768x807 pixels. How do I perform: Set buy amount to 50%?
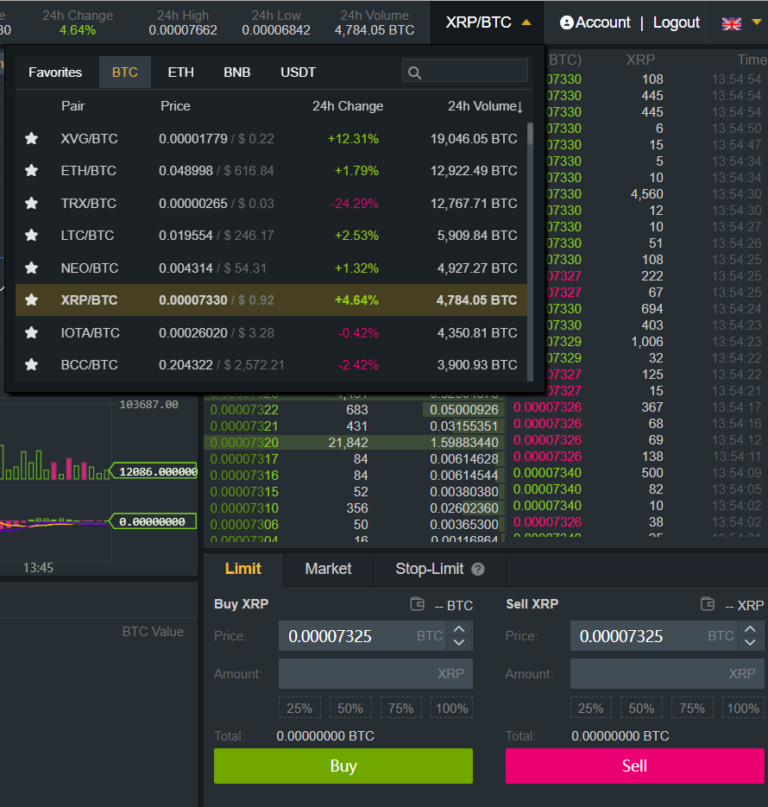(x=350, y=708)
